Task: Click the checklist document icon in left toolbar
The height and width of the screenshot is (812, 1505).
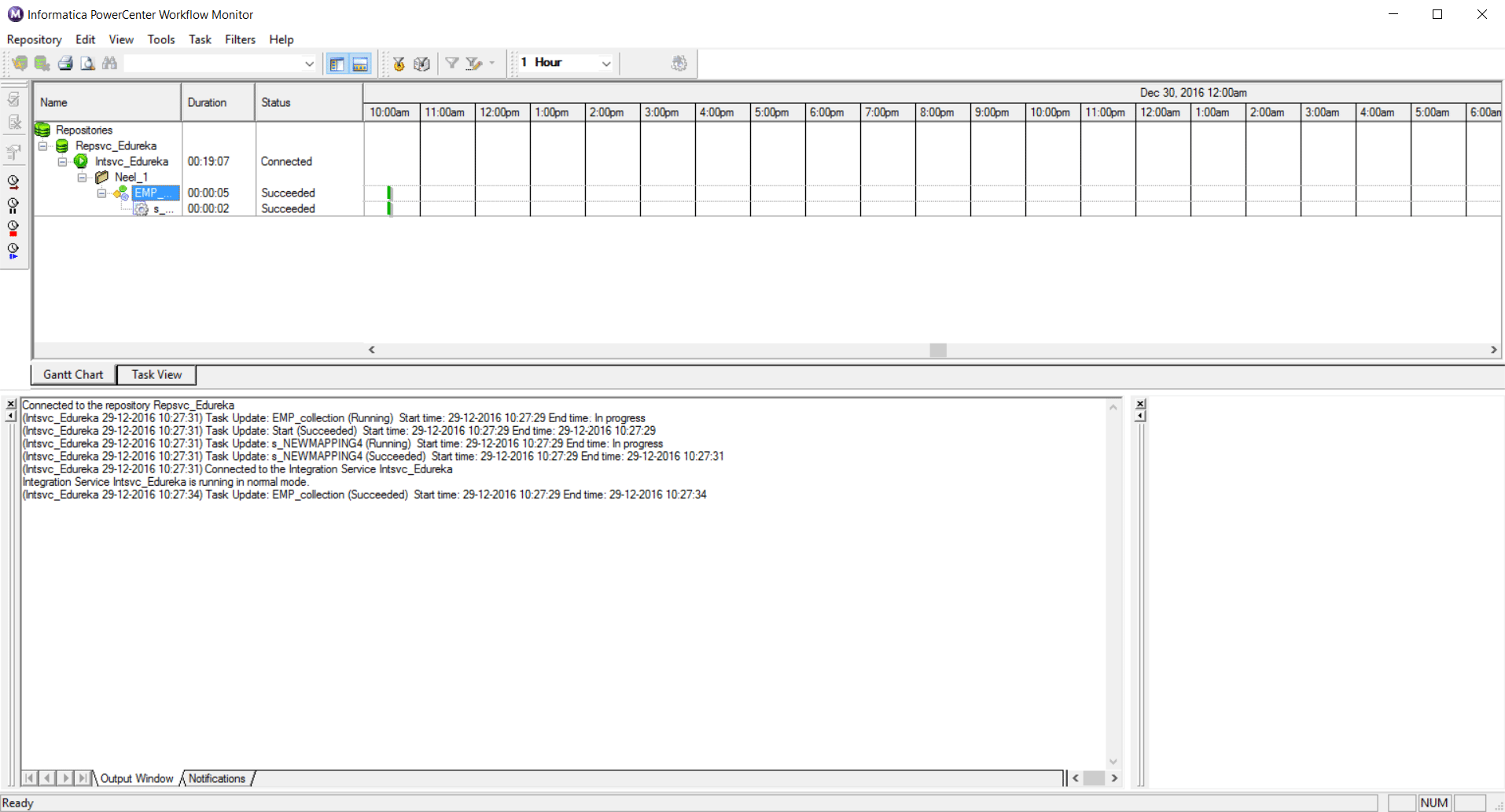Action: coord(13,100)
